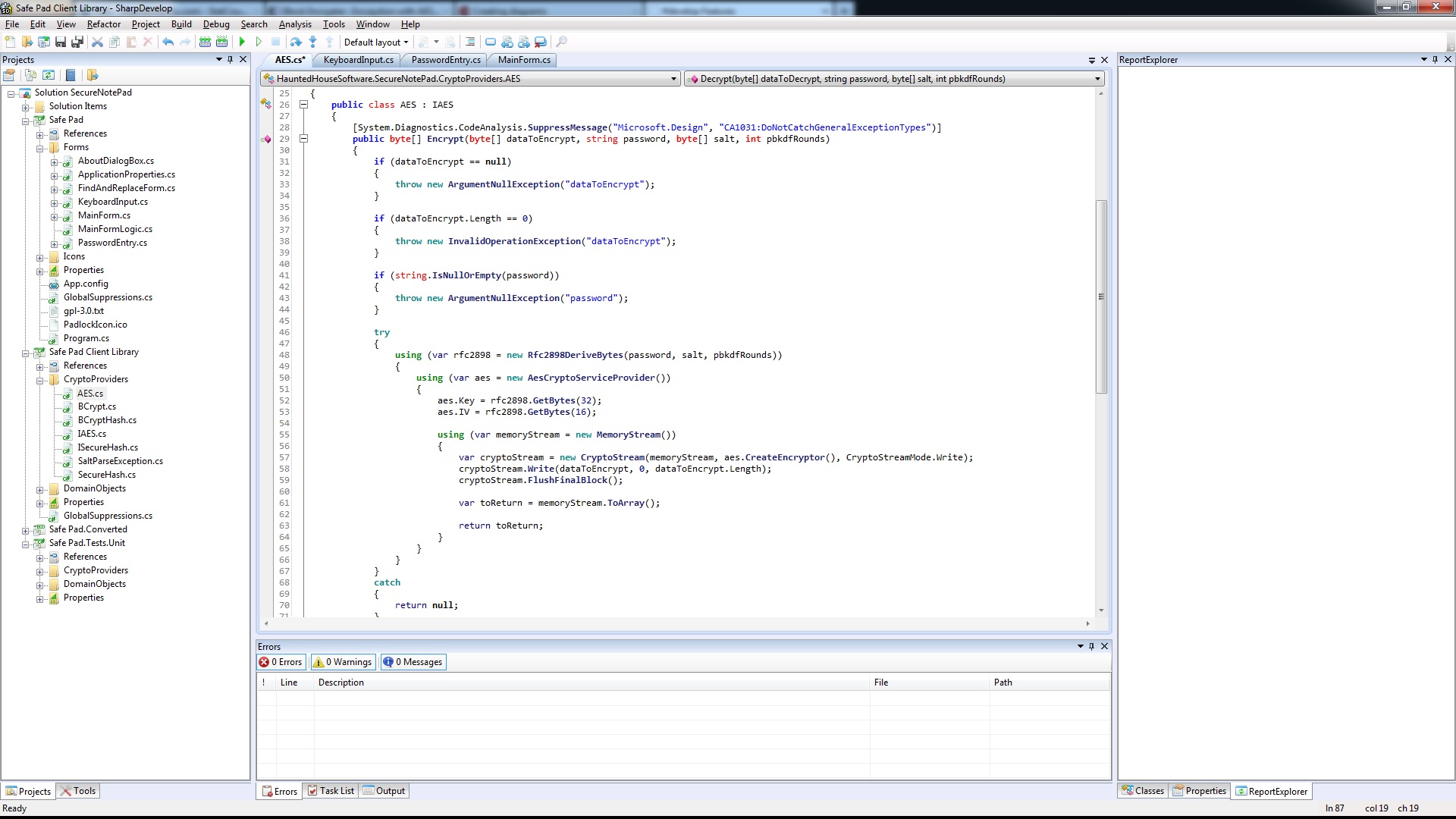Viewport: 1456px width, 819px height.
Task: Save all open files
Action: (77, 42)
